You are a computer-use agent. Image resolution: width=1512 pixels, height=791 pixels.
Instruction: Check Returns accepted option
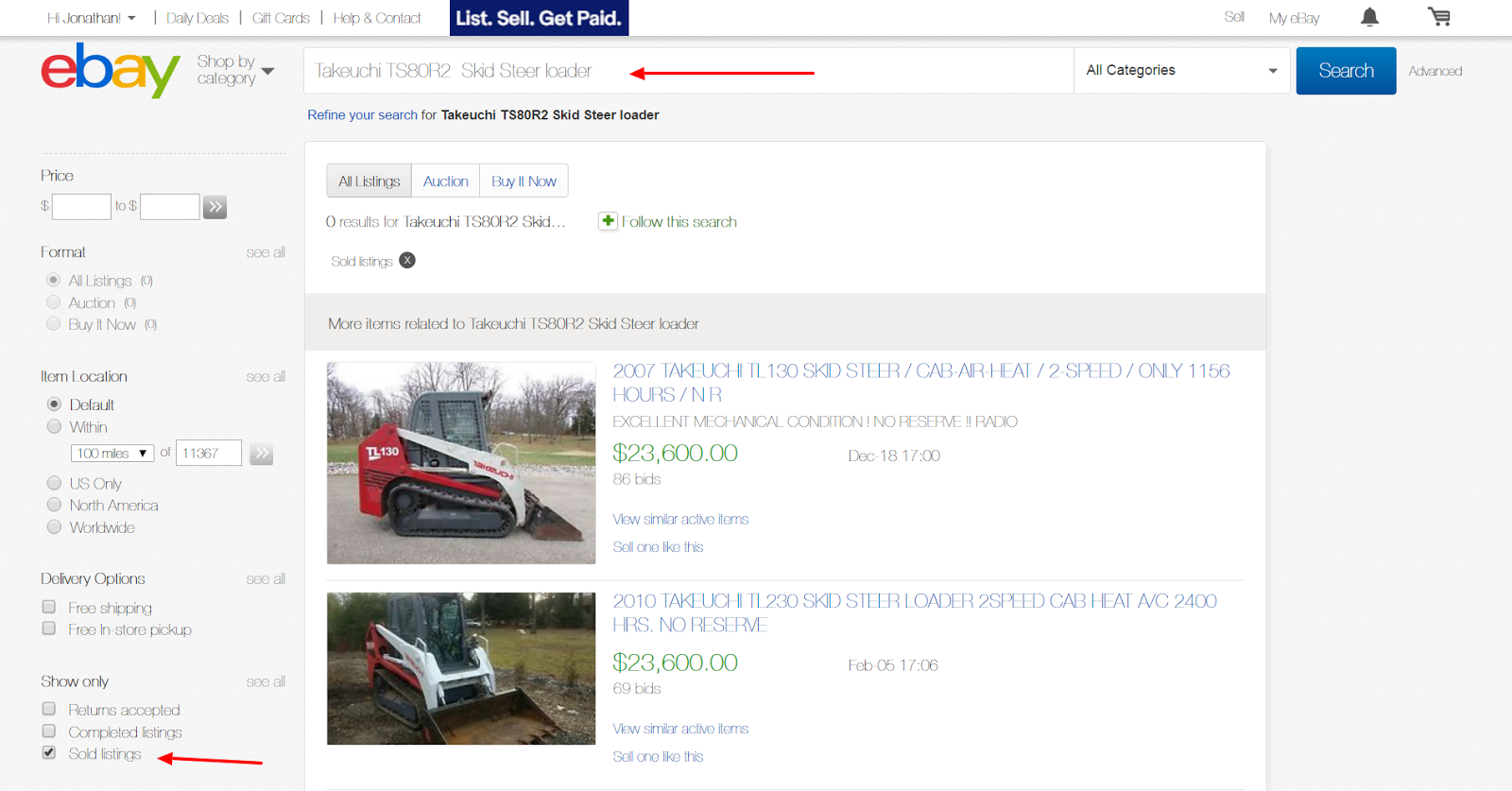tap(49, 709)
